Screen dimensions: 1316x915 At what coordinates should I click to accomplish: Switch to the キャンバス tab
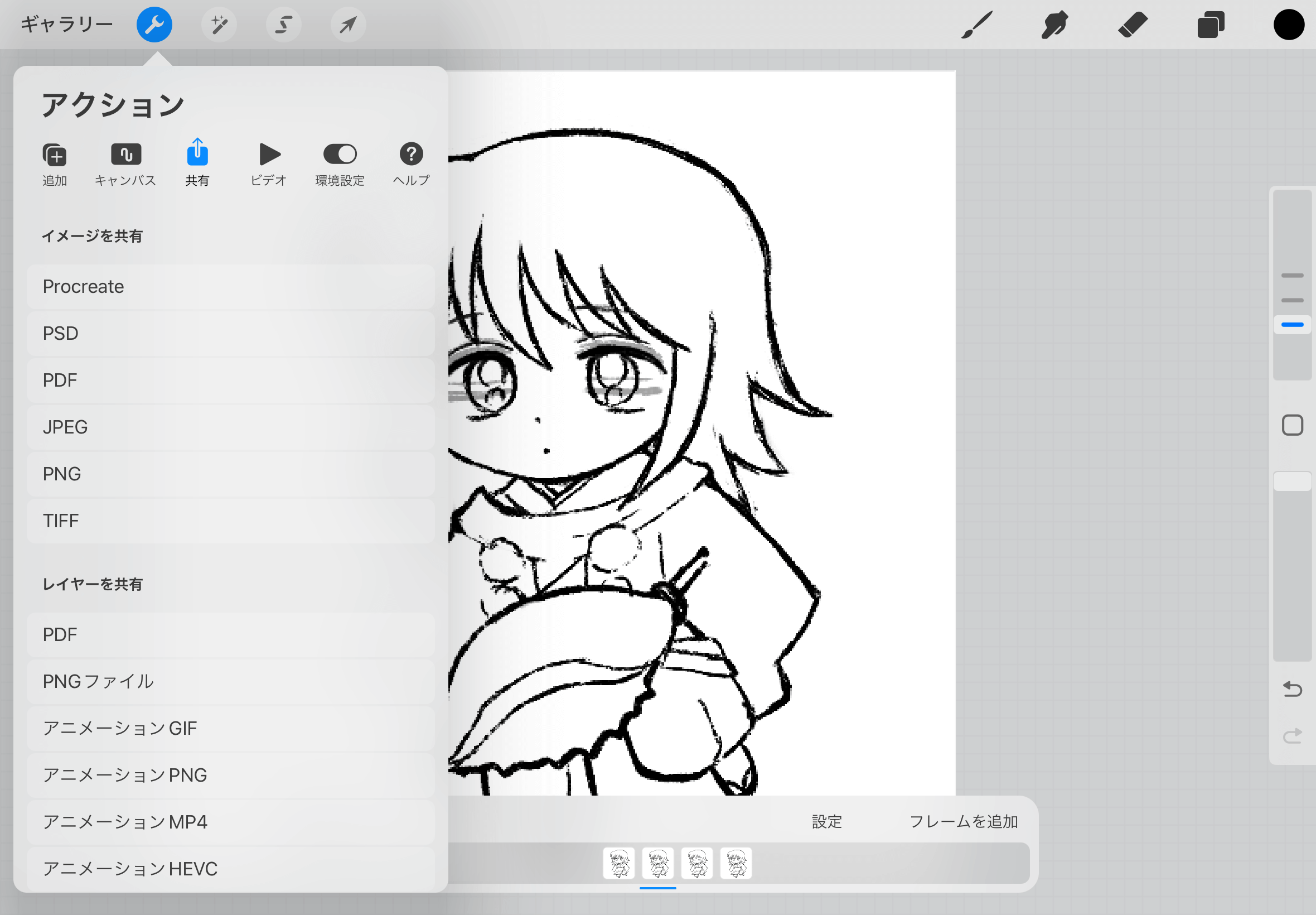125,164
